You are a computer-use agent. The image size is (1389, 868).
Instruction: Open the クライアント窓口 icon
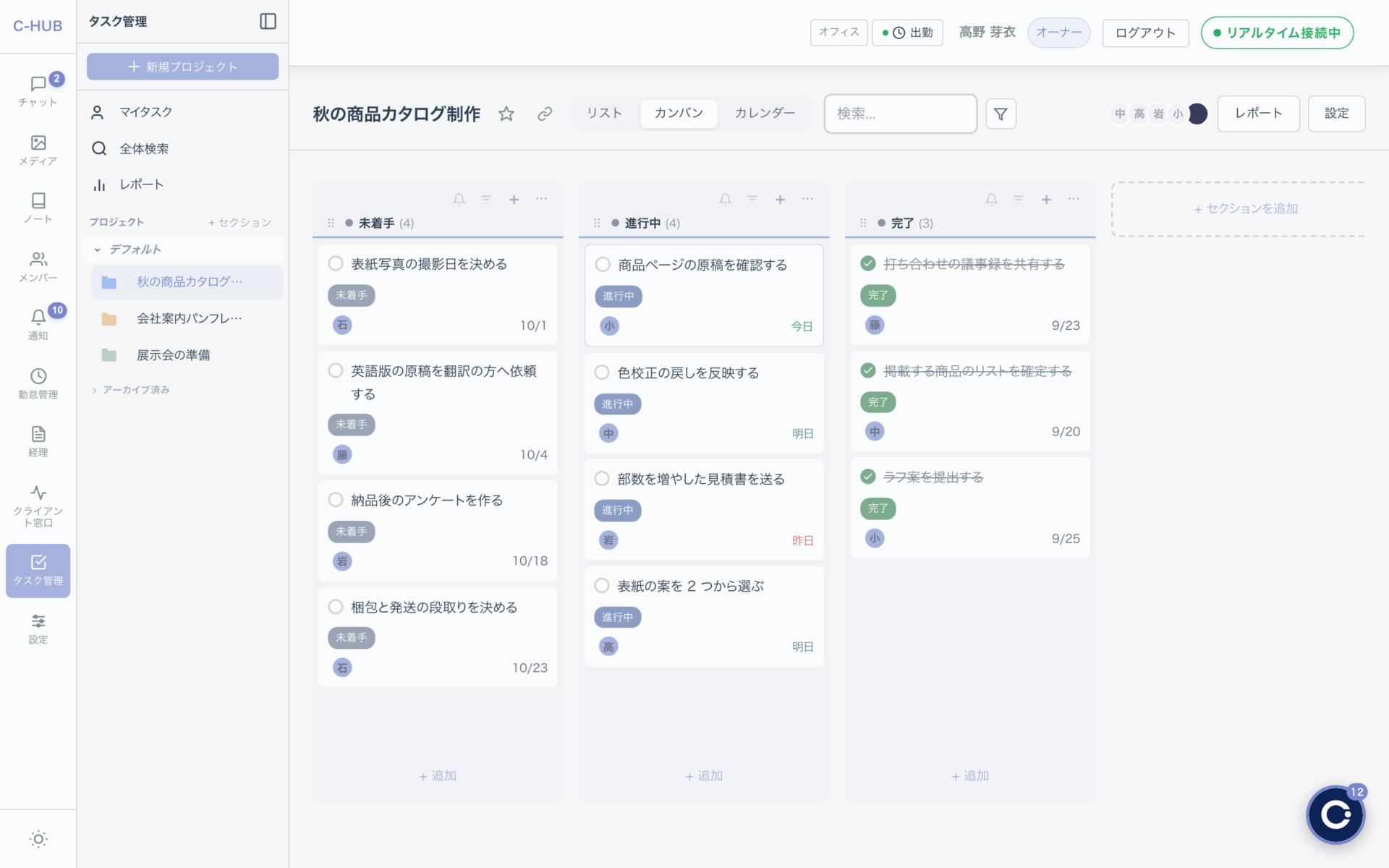click(x=38, y=505)
